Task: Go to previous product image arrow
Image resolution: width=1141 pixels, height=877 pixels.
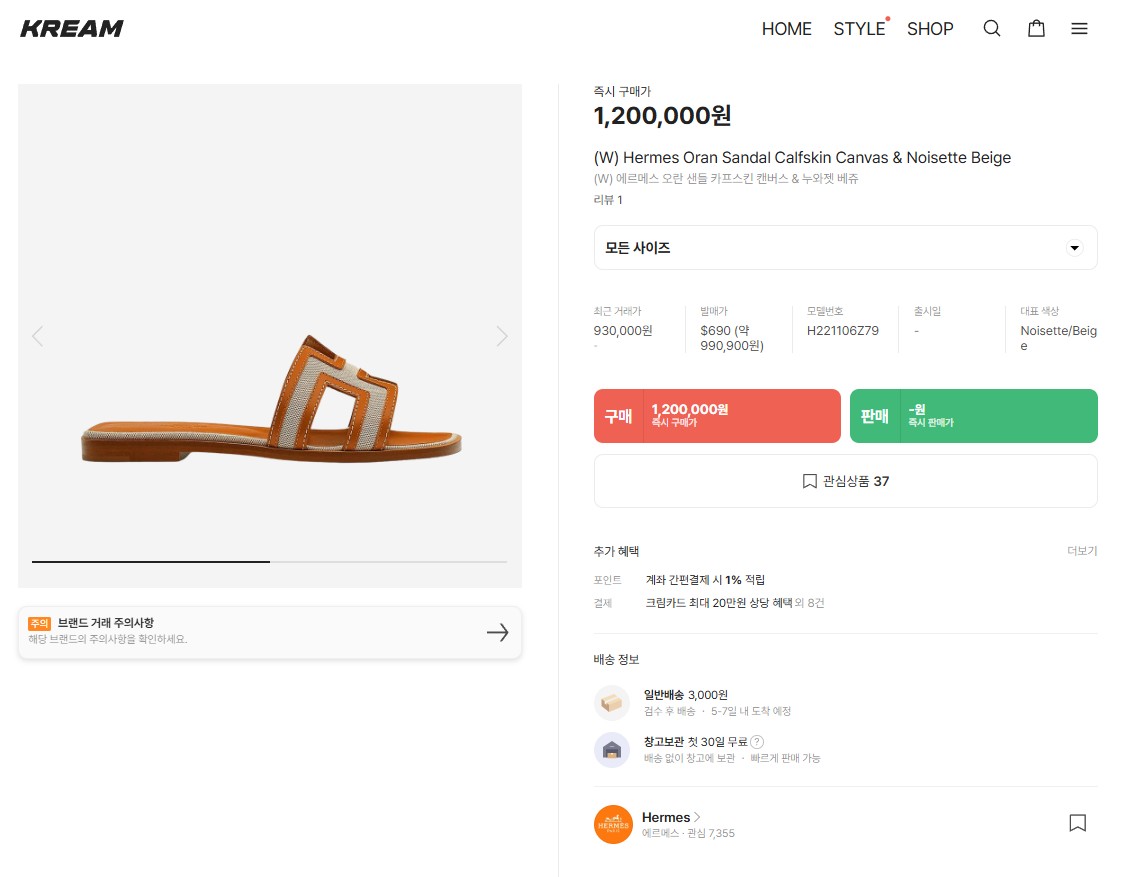Action: tap(37, 336)
